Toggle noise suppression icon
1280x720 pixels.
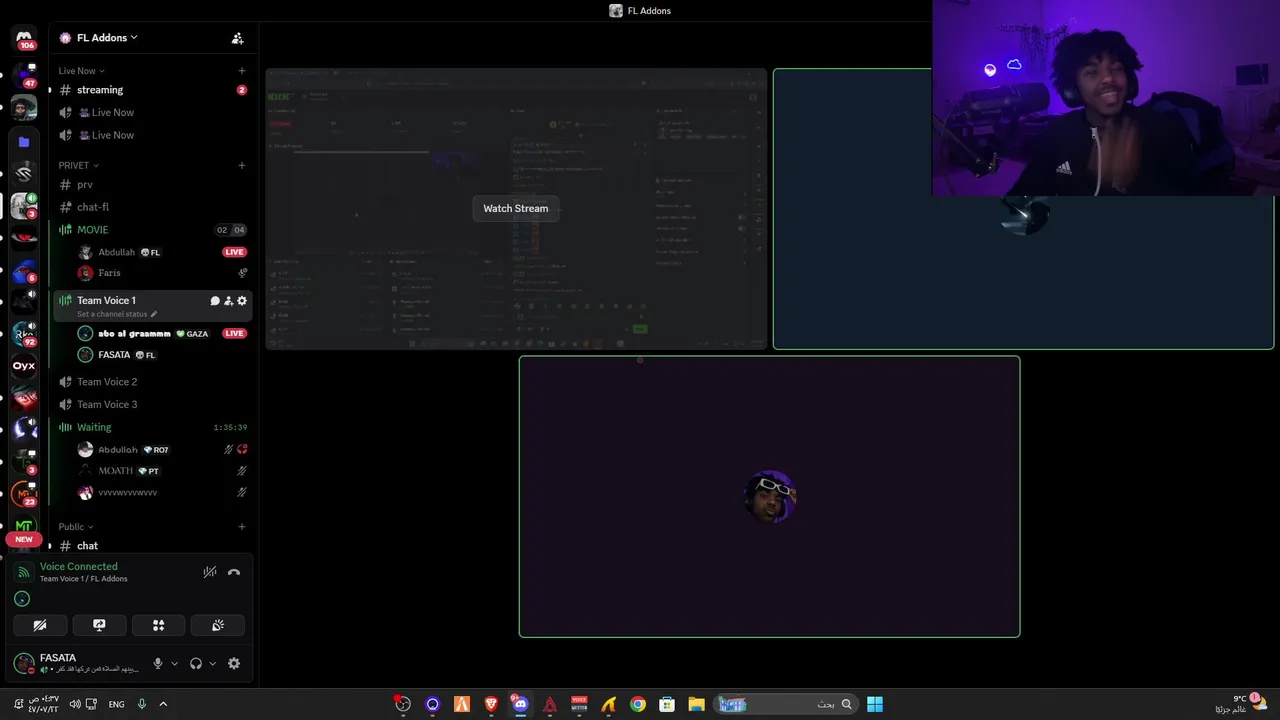click(210, 573)
